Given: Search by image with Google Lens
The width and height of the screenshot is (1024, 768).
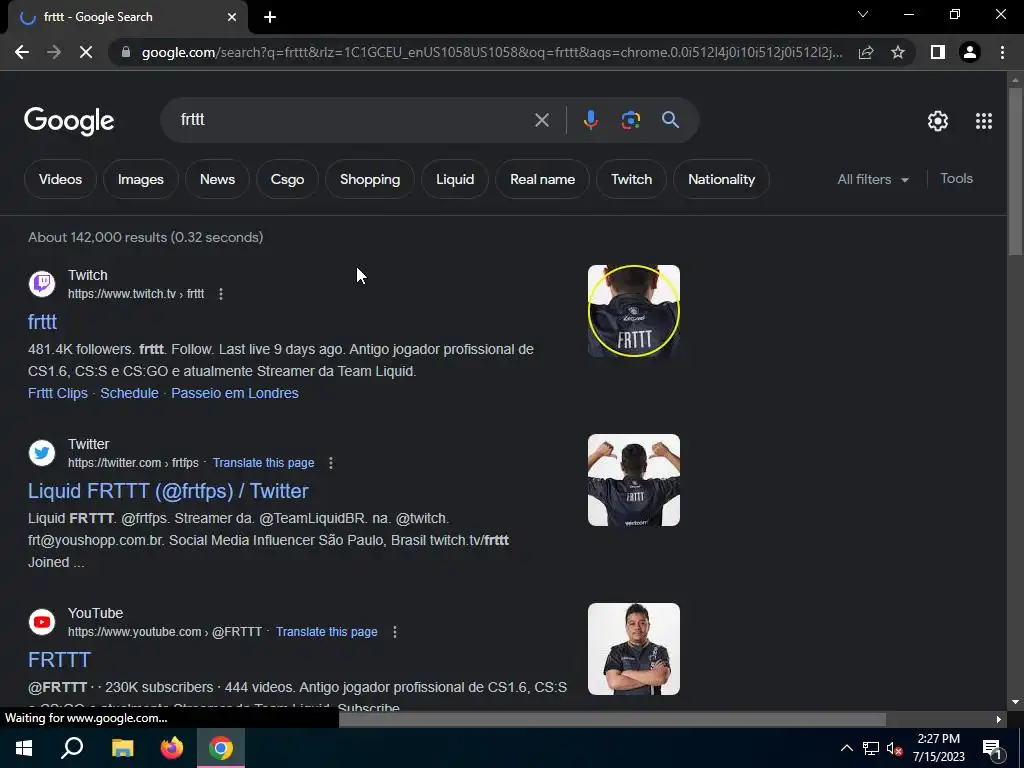Looking at the screenshot, I should pyautogui.click(x=630, y=120).
